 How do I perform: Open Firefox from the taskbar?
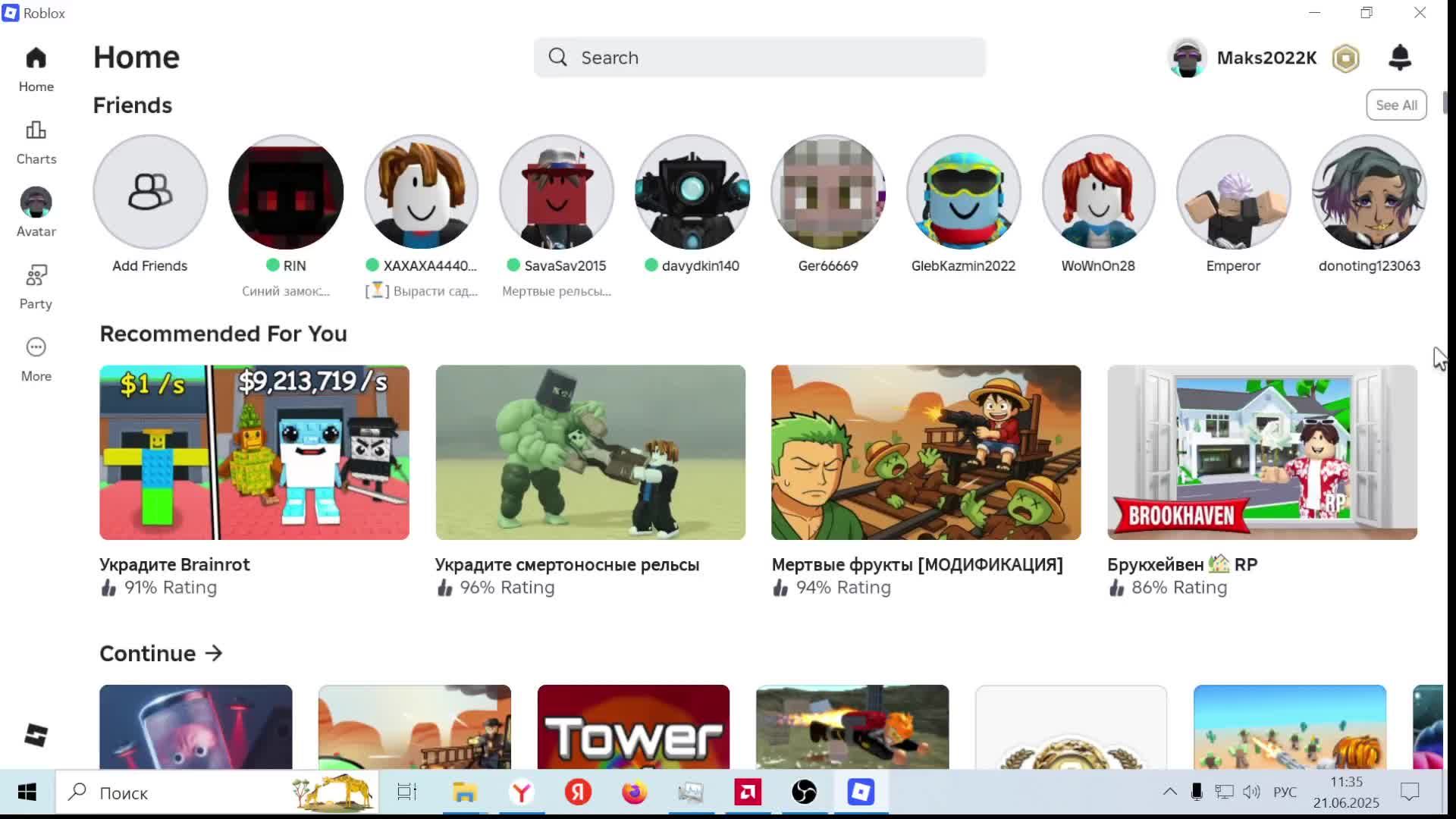634,792
